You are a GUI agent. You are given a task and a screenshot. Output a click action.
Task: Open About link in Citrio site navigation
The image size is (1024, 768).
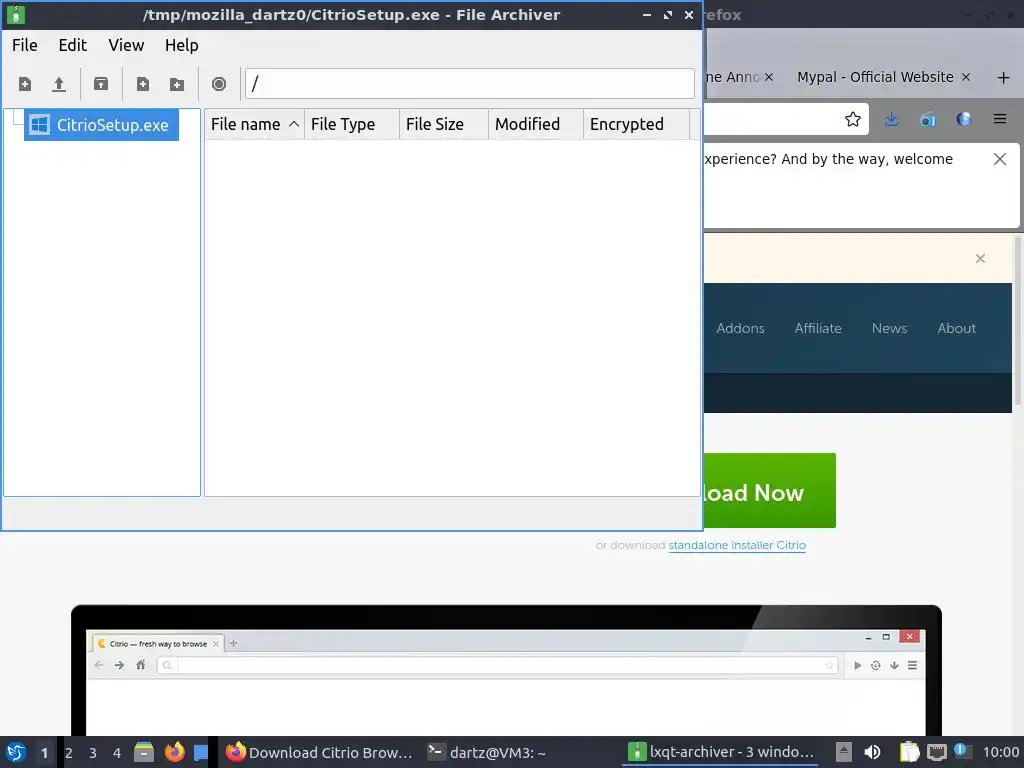(x=957, y=328)
